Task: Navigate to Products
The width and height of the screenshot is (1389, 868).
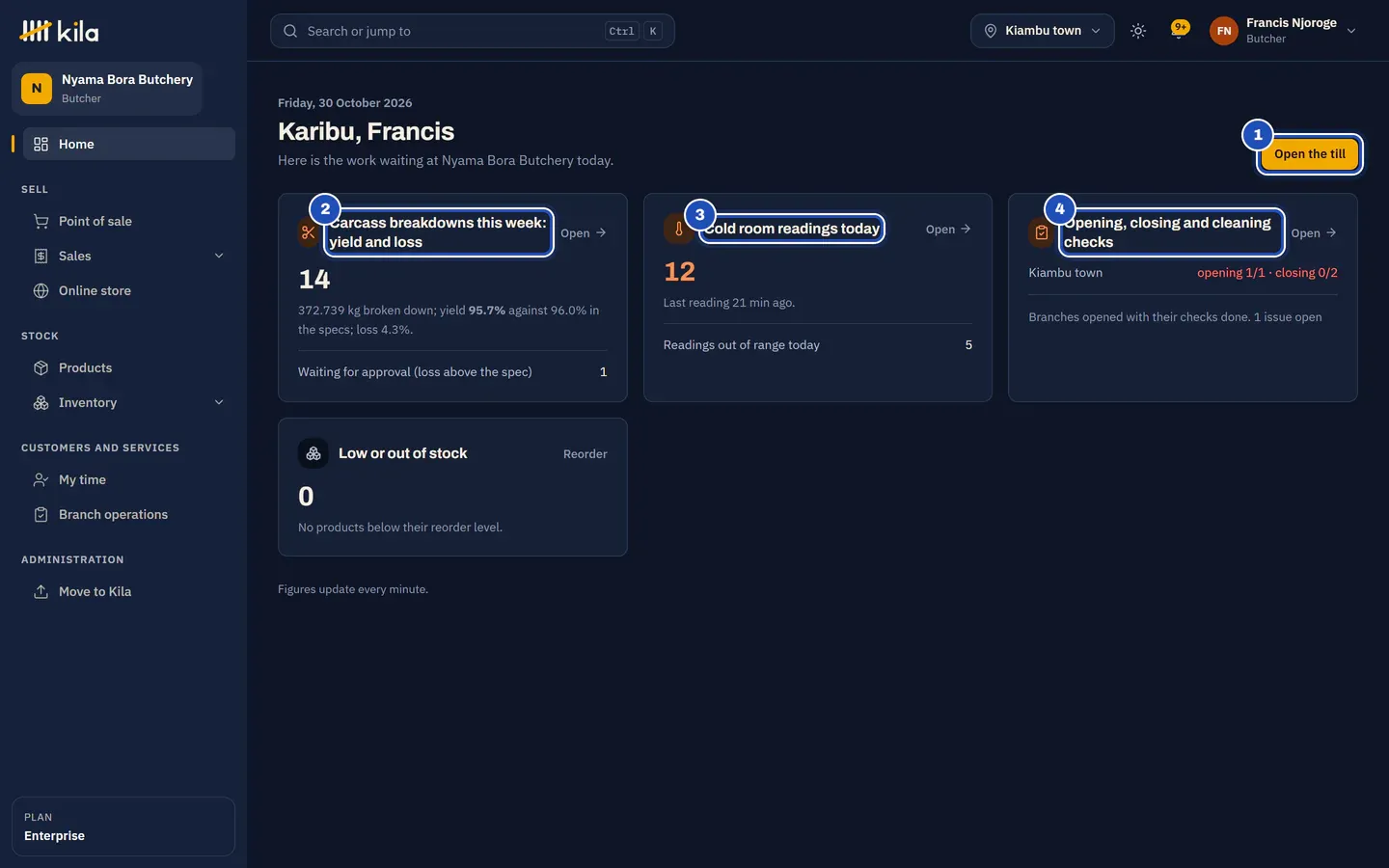Action: tap(129, 367)
